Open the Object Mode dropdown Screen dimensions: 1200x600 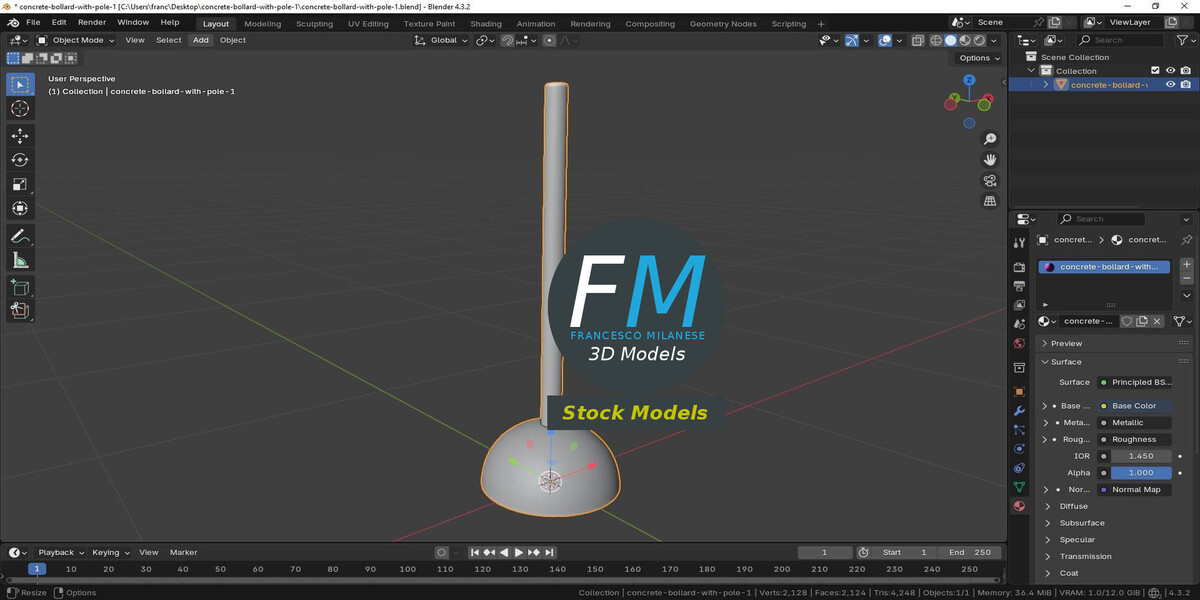[x=76, y=40]
